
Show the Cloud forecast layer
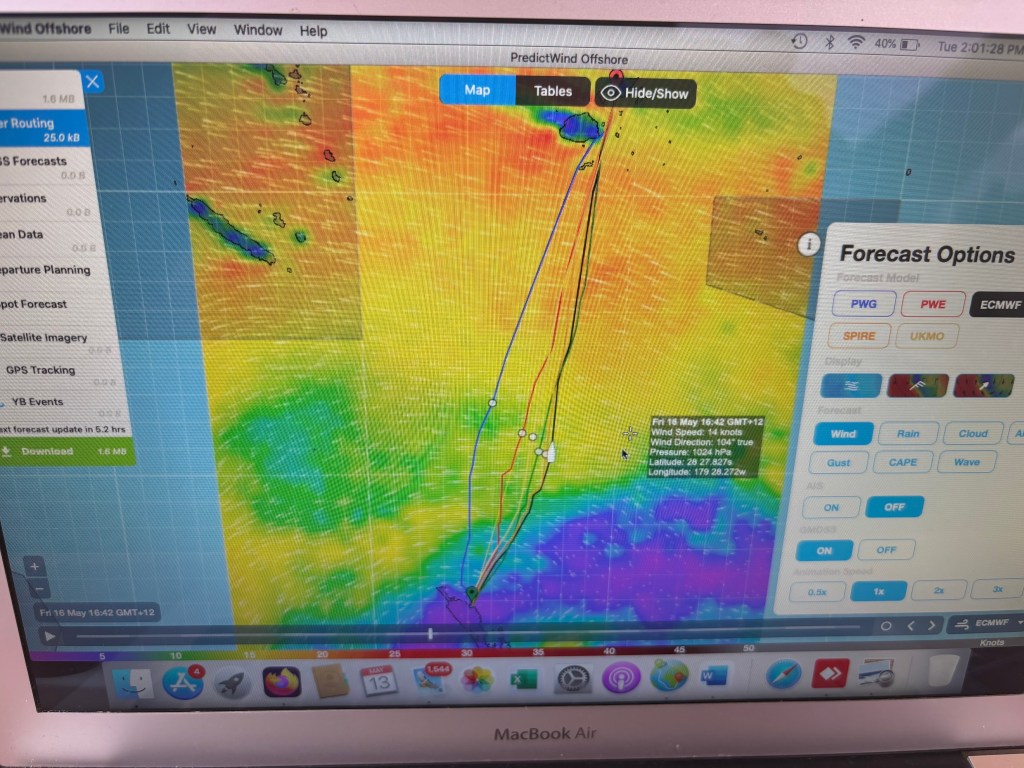coord(972,434)
